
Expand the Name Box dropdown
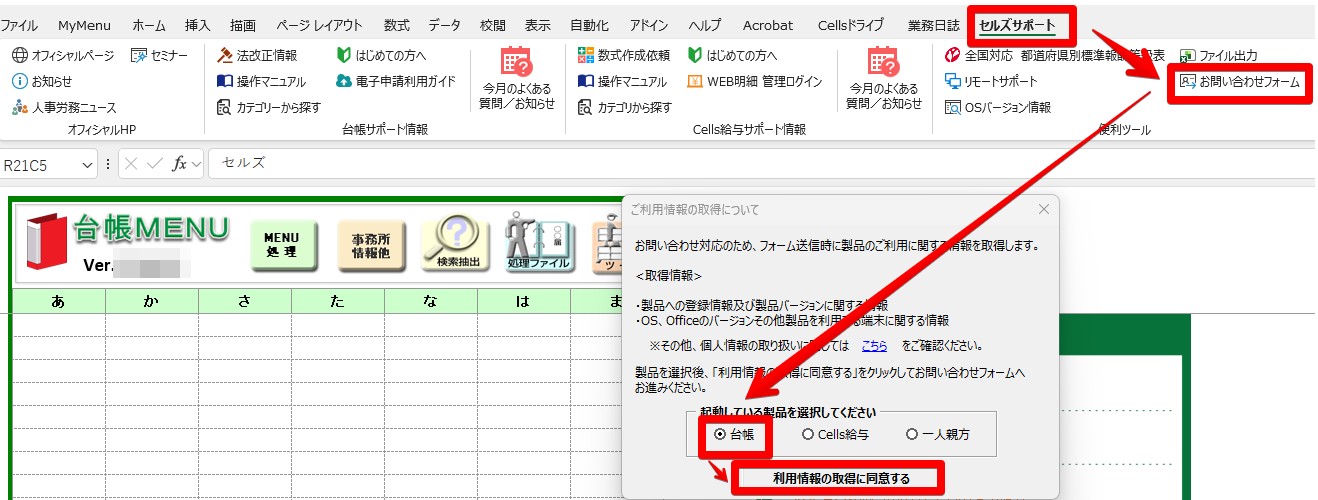coord(88,163)
